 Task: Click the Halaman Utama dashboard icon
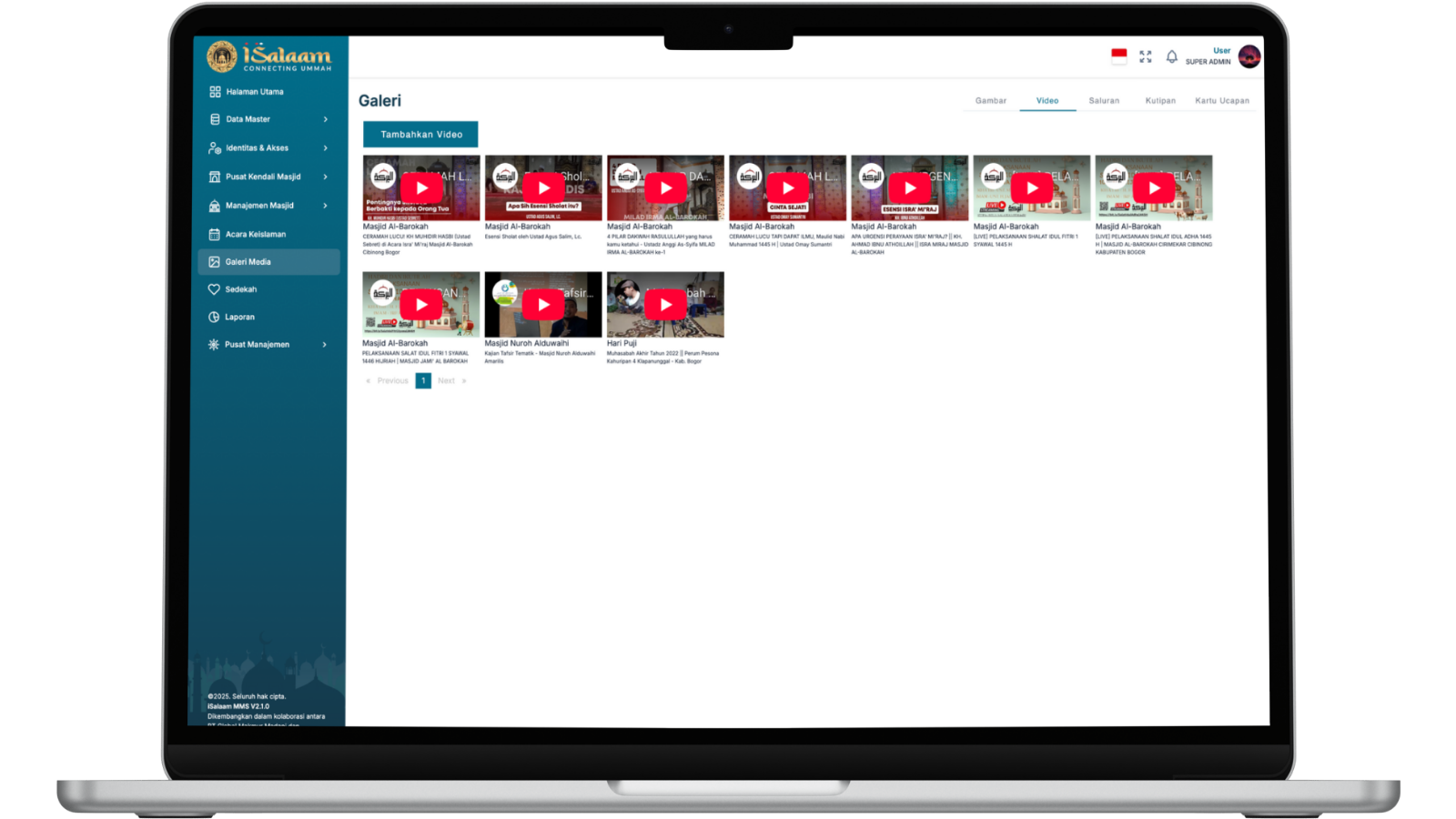[215, 92]
